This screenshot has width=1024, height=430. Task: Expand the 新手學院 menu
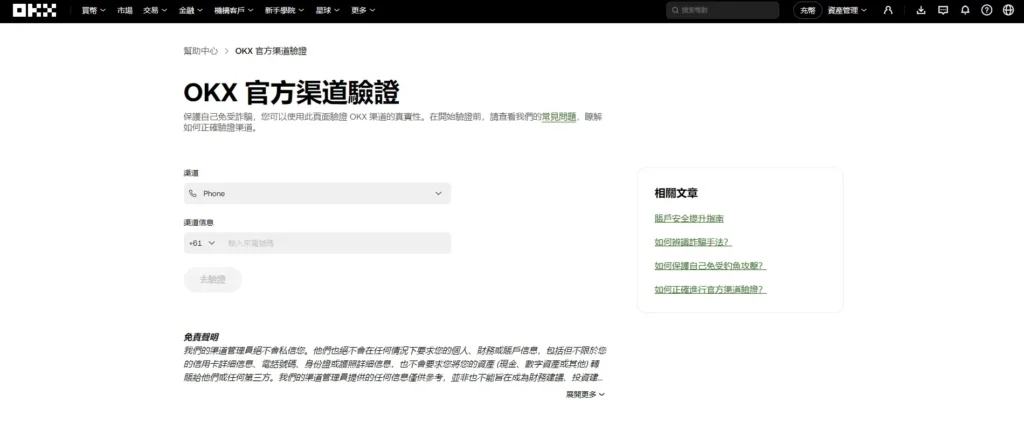284,10
